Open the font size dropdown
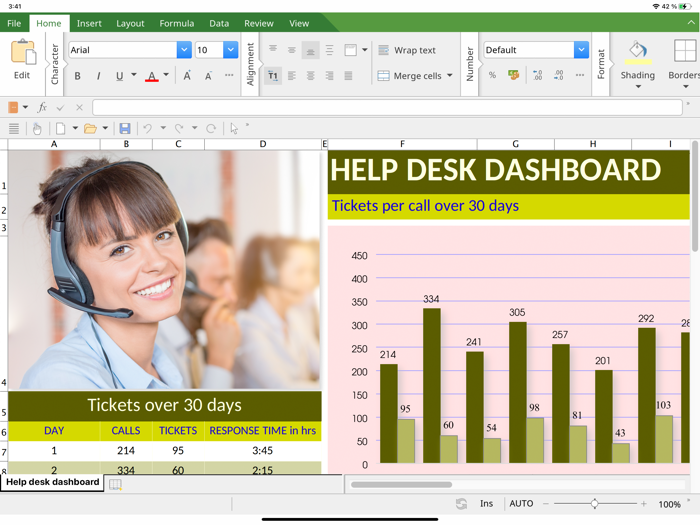Screen dimensions: 700x525 (x=230, y=50)
